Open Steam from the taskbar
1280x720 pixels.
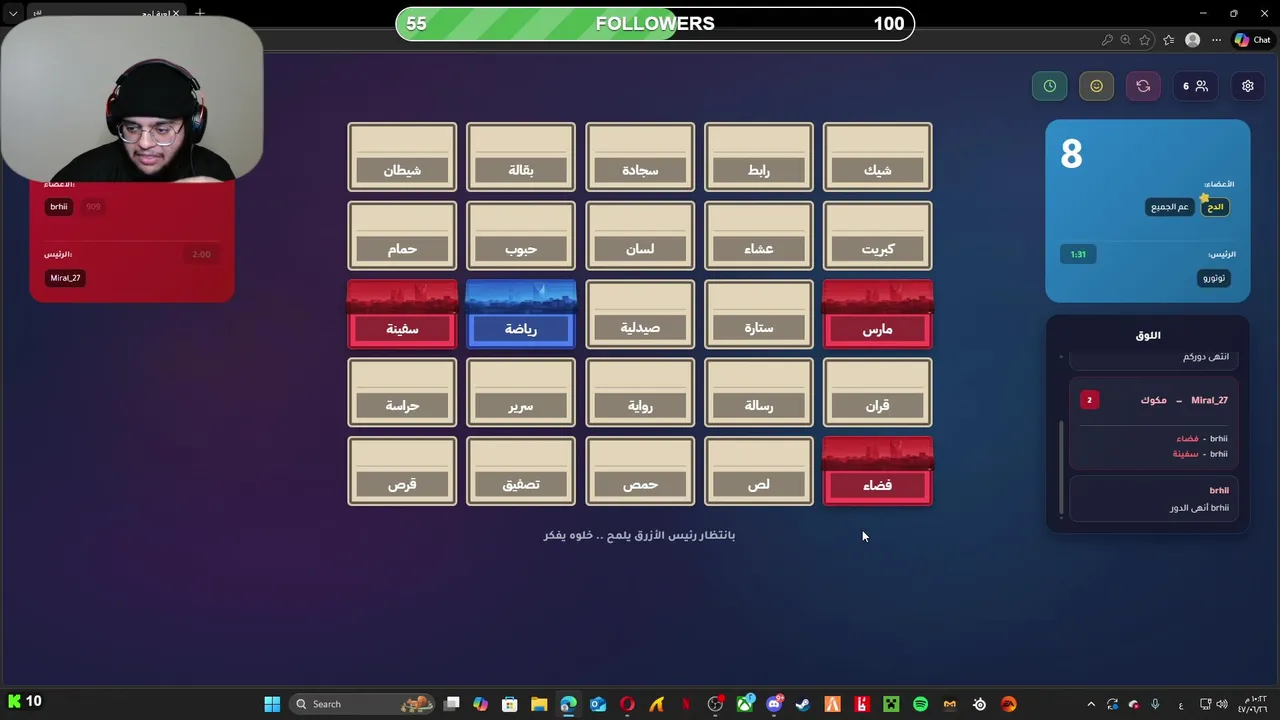pyautogui.click(x=803, y=704)
